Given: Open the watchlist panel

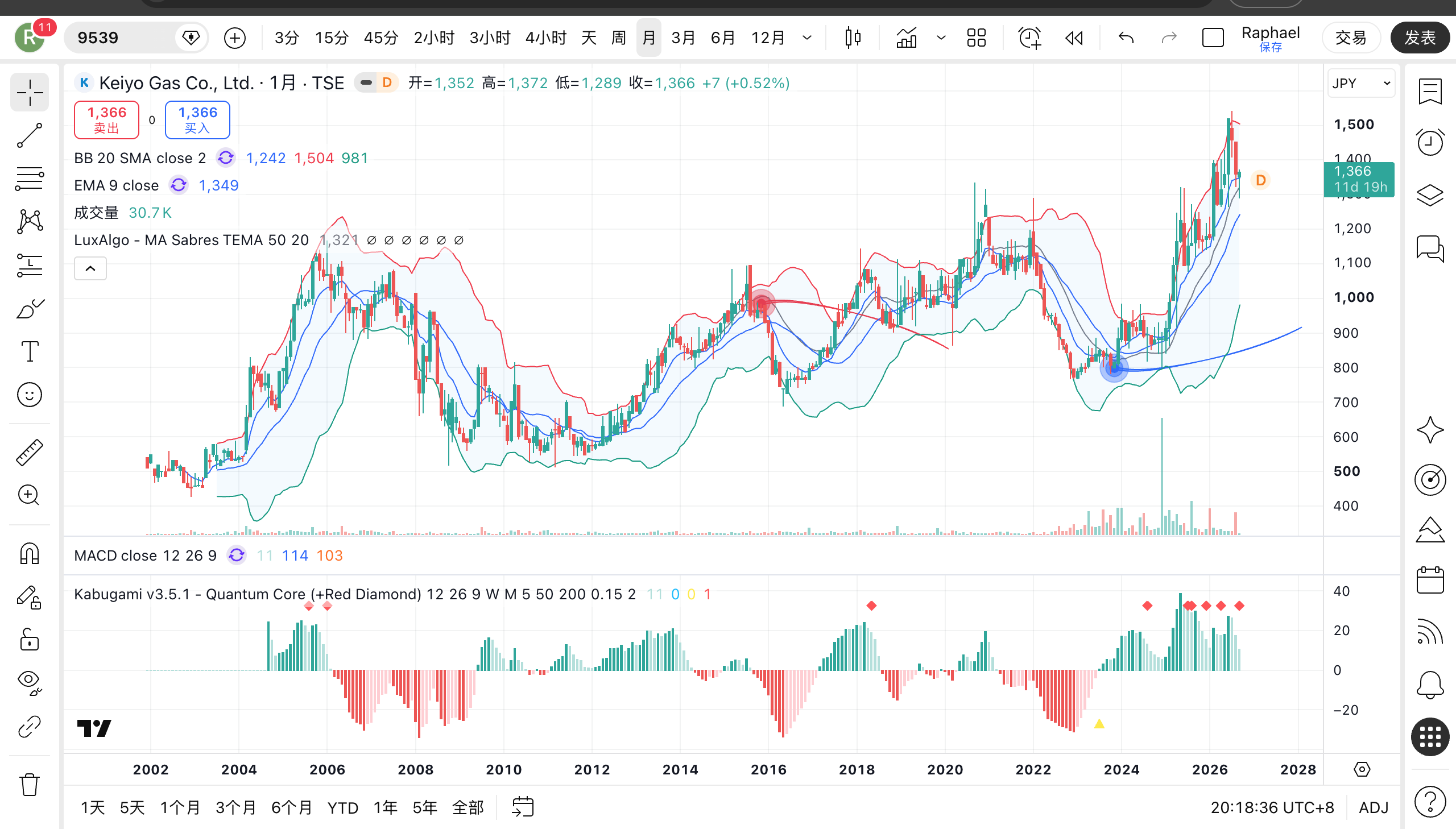Looking at the screenshot, I should pos(1430,92).
